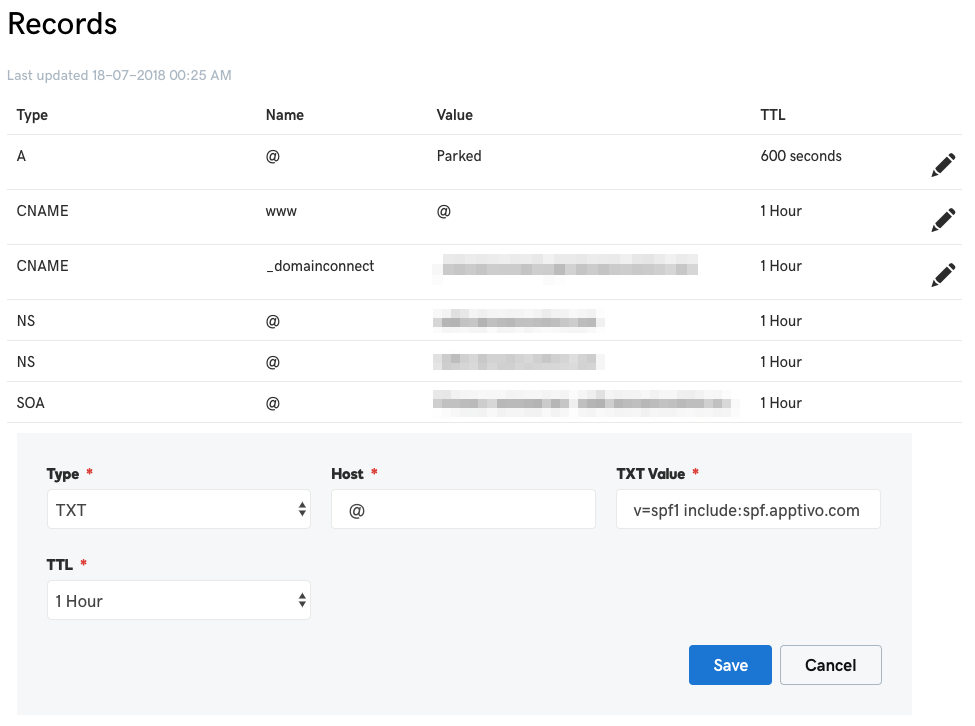This screenshot has width=975, height=726.
Task: Expand the TTL dropdown set to 1 Hour
Action: click(x=178, y=601)
